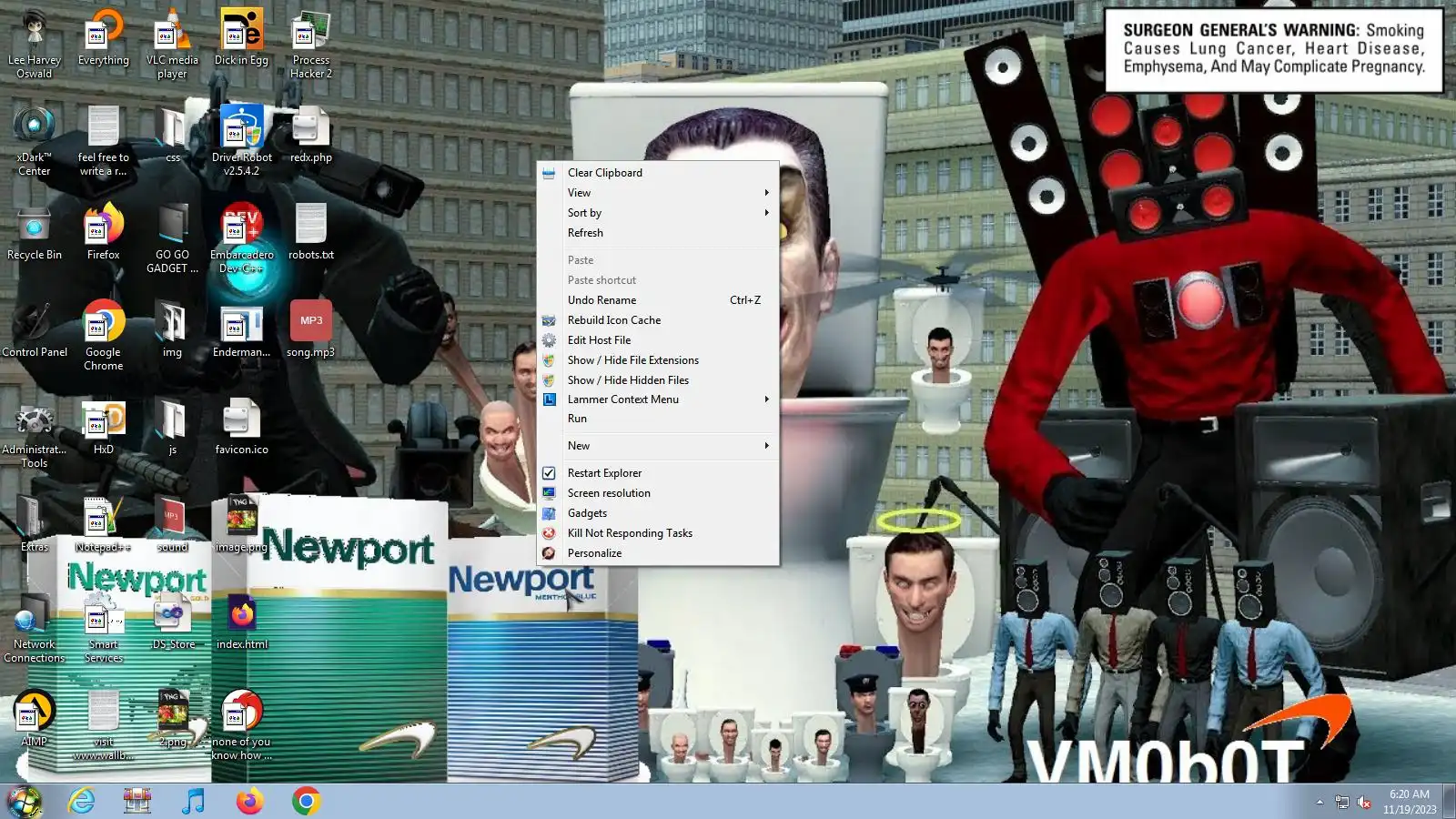Open the Lee Harvey Oswald desktop icon

click(x=35, y=42)
